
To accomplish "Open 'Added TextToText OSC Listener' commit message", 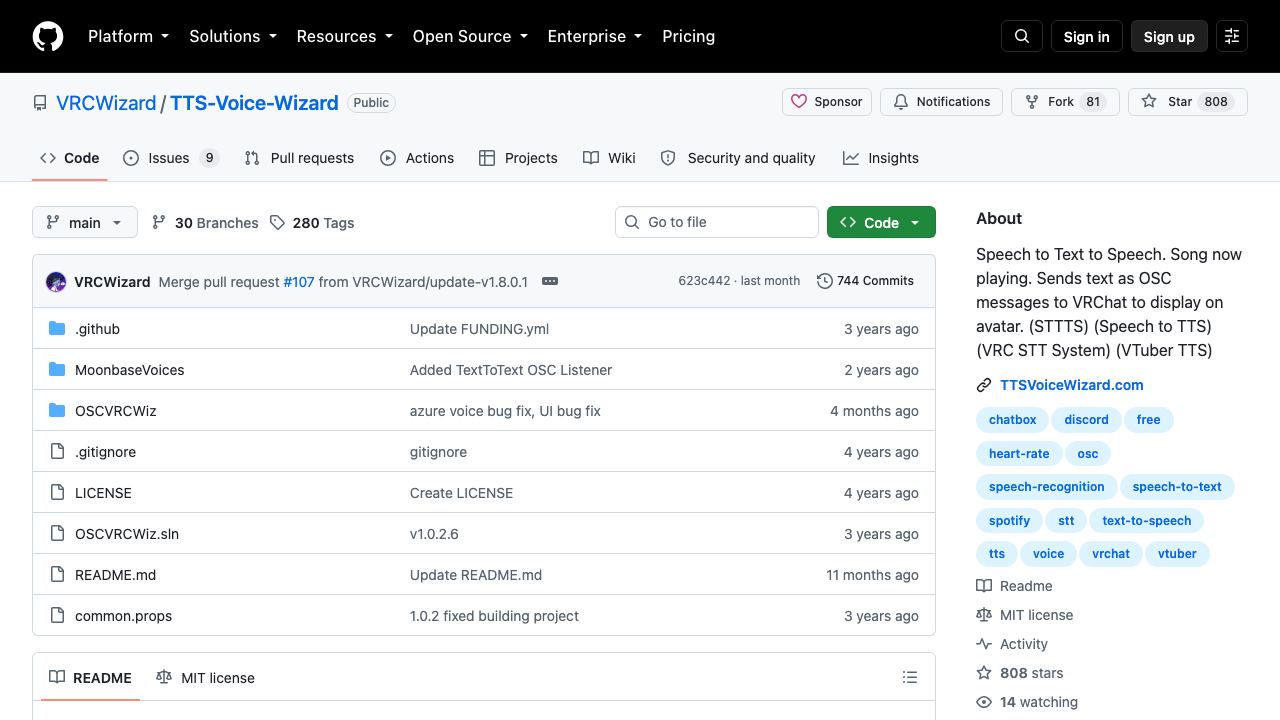I will [x=511, y=370].
